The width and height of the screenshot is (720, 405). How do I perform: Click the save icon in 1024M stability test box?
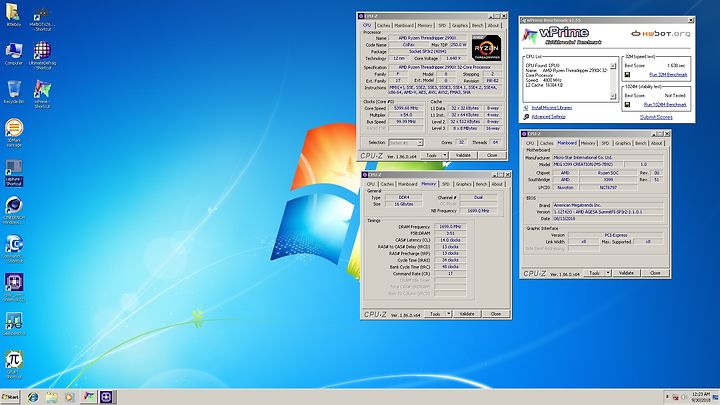pos(628,104)
